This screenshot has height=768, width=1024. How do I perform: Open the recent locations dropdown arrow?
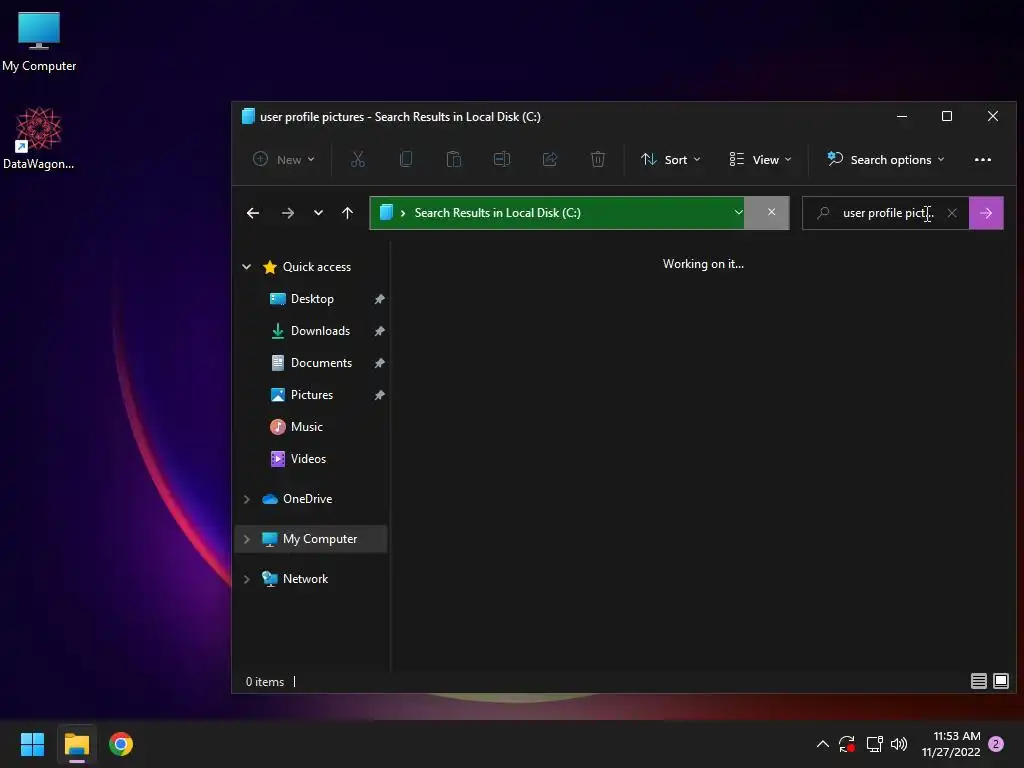[x=318, y=213]
